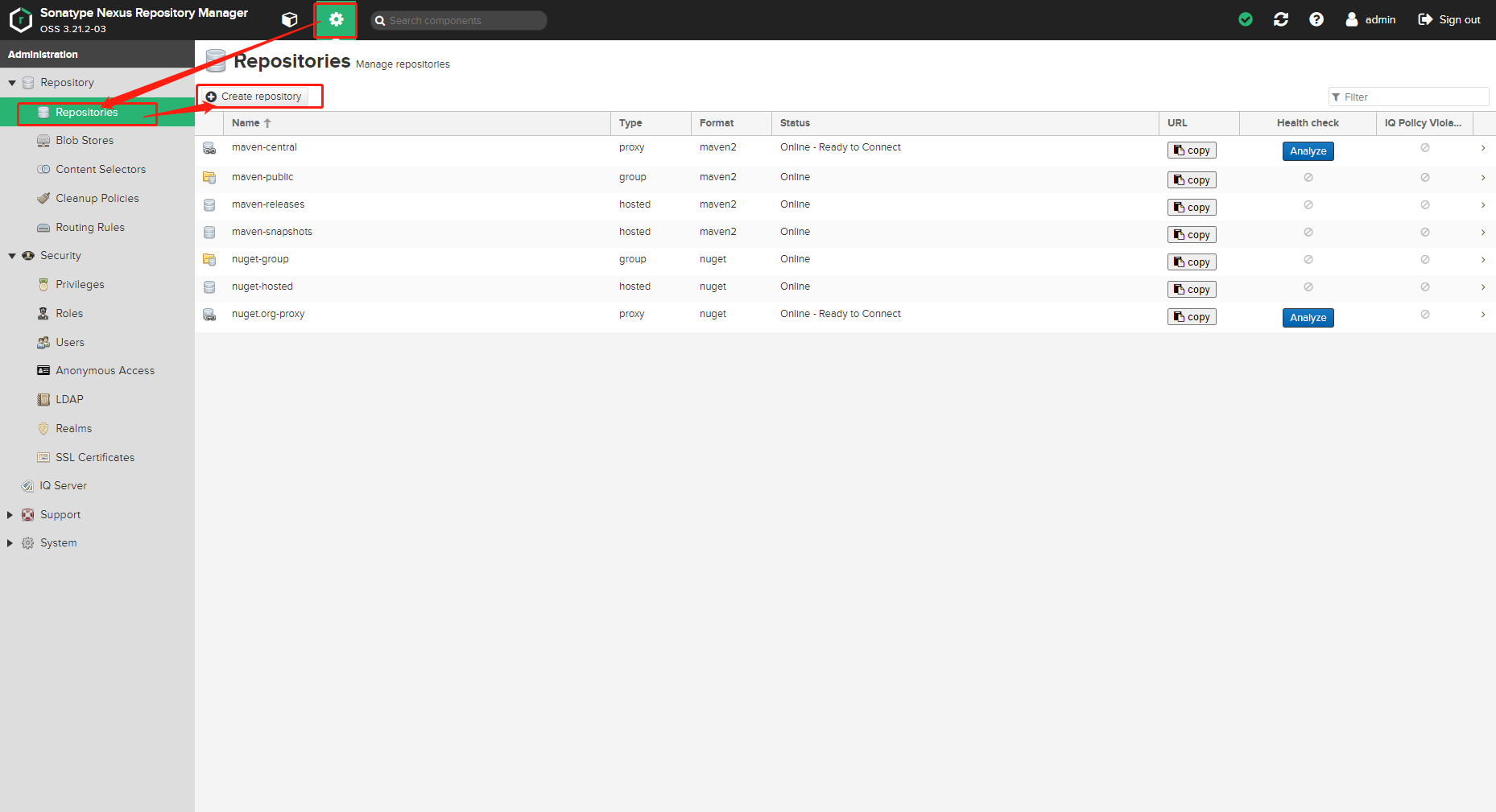The image size is (1496, 812).
Task: Open maven-central row chevron
Action: click(x=1483, y=148)
